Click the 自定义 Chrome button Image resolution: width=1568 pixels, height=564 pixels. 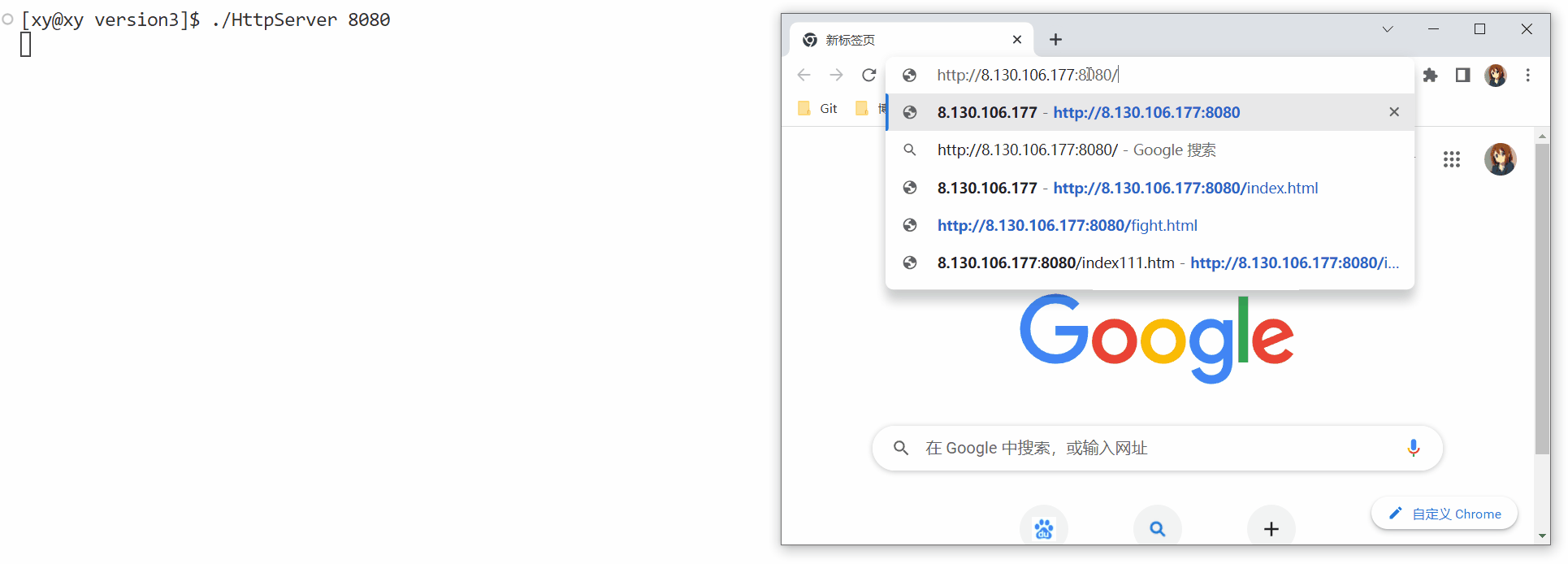[1445, 514]
